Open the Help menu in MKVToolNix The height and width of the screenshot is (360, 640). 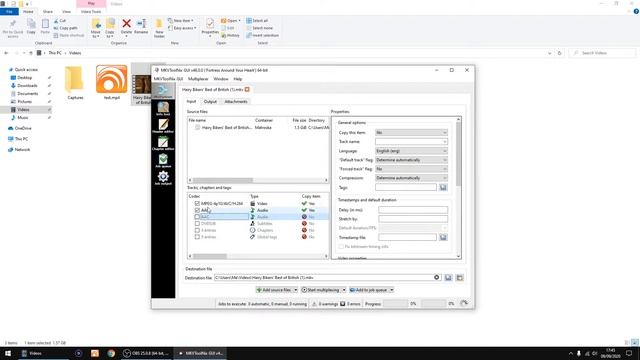point(238,79)
